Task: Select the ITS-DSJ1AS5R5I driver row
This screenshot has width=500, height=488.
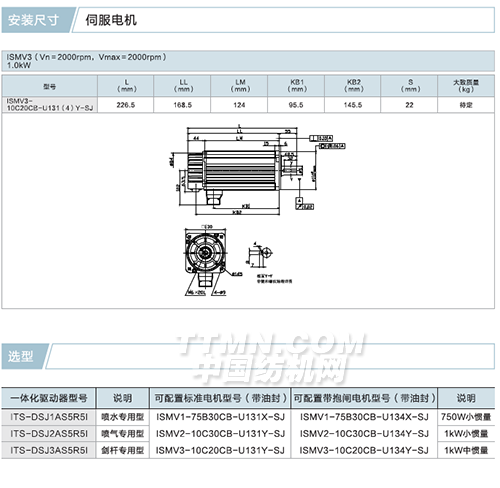Action: pyautogui.click(x=248, y=417)
